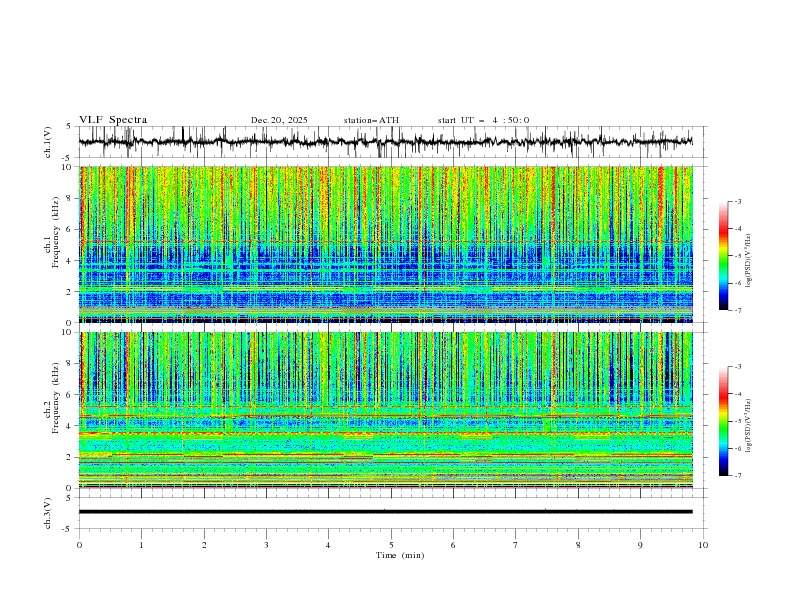This screenshot has width=792, height=612.
Task: Click the ch.3(V) axis label at bottom left
Action: [x=50, y=512]
